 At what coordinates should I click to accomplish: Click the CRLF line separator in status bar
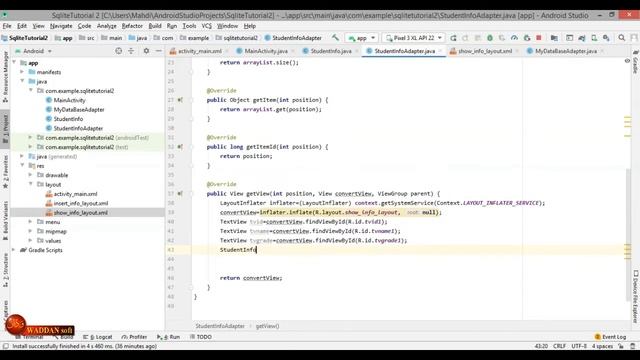point(559,346)
